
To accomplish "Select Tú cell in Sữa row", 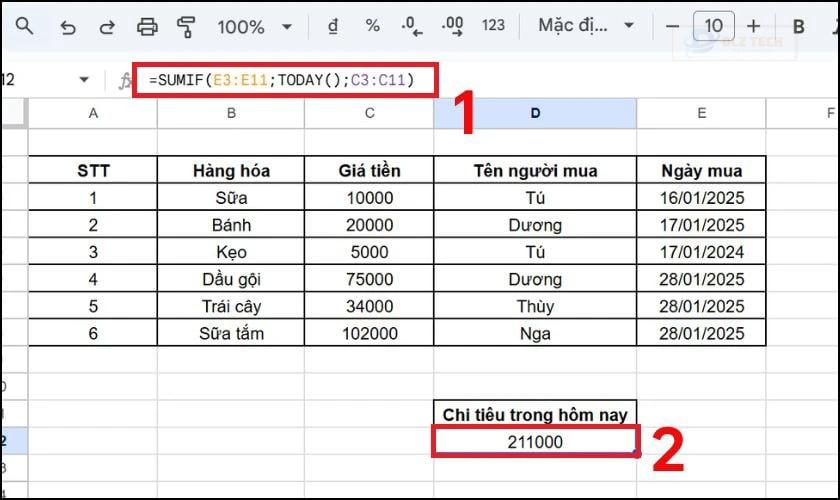I will pos(535,198).
